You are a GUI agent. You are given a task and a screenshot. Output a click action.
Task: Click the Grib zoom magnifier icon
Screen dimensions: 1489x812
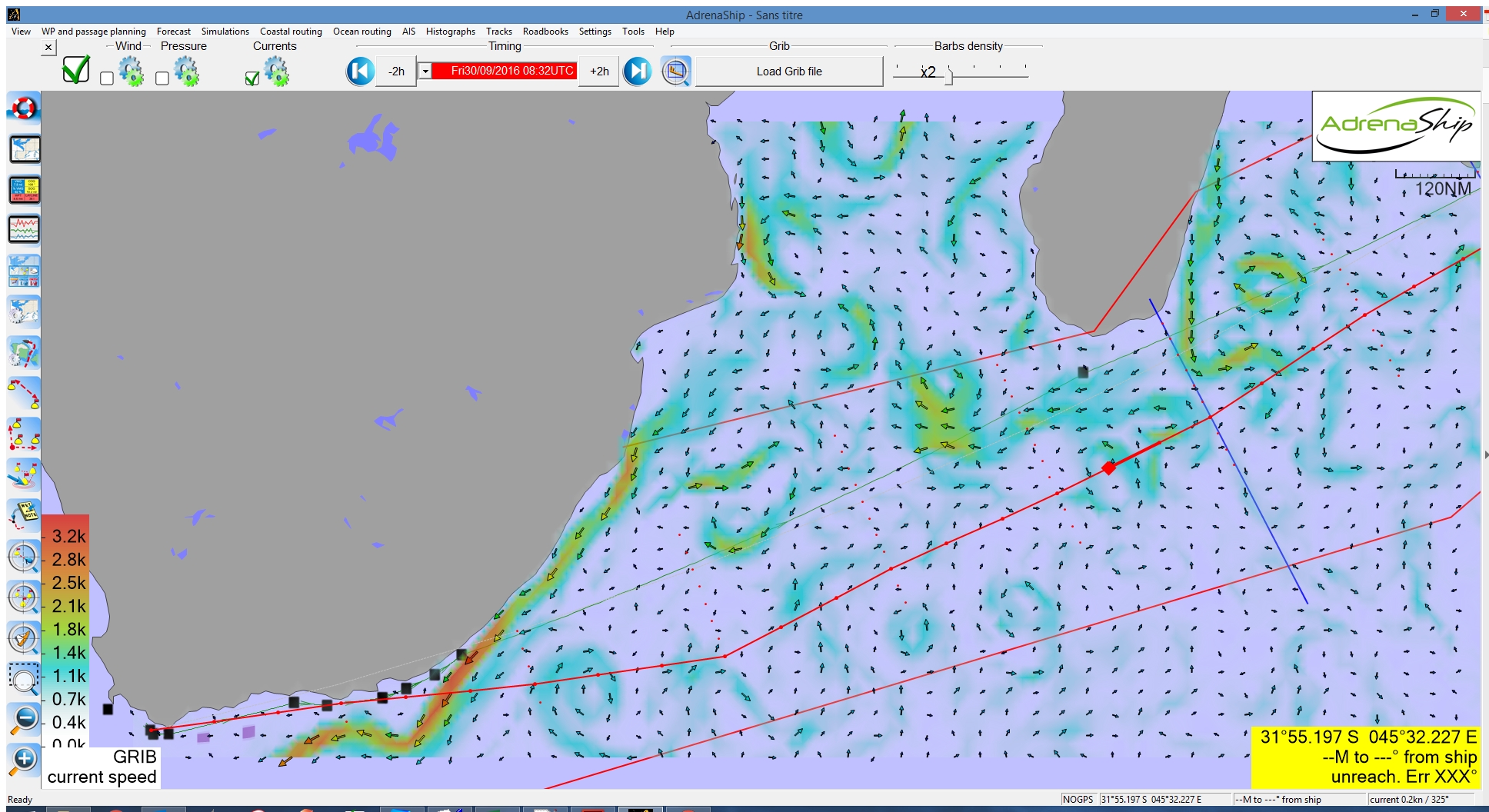676,72
